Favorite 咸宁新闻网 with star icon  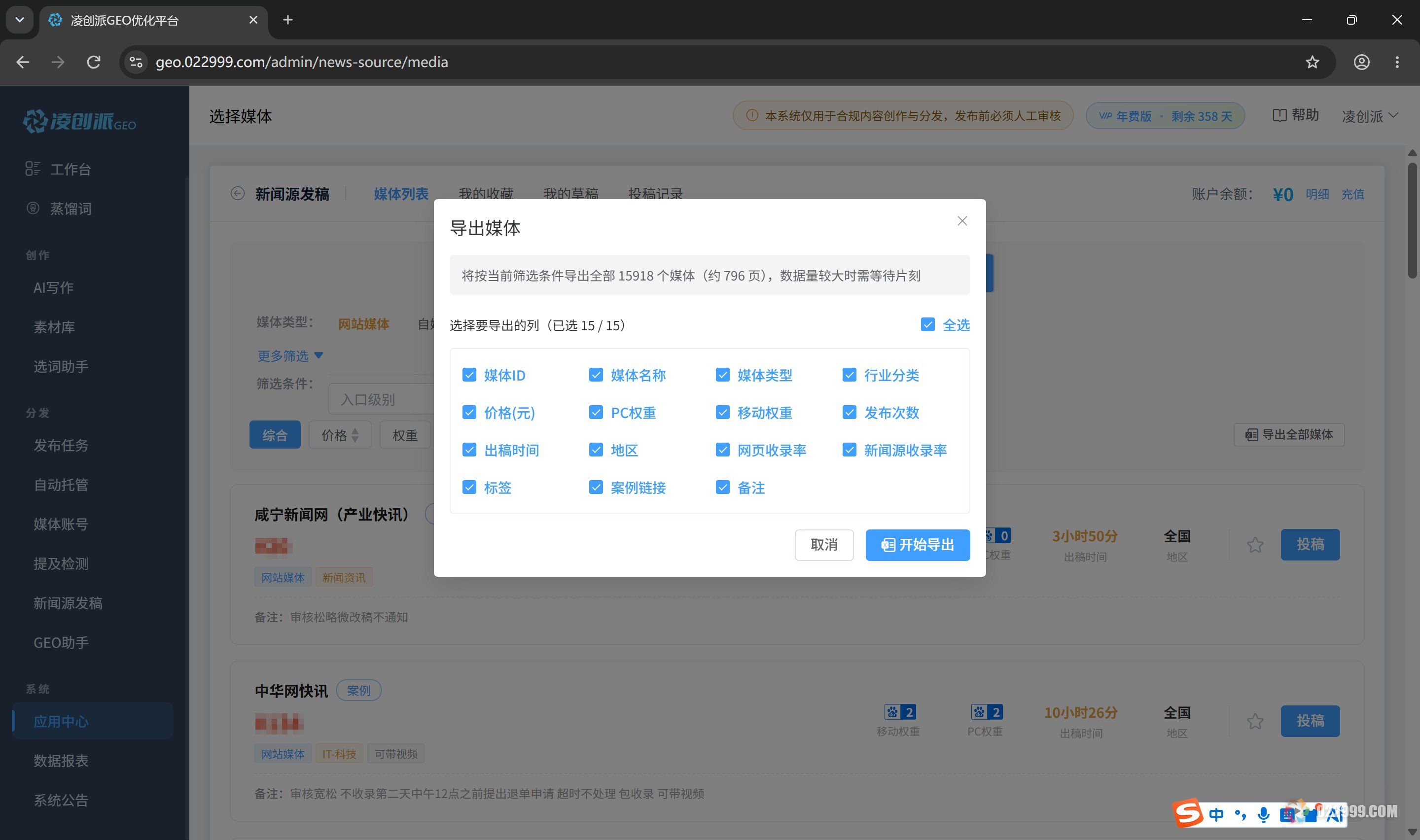pos(1255,545)
